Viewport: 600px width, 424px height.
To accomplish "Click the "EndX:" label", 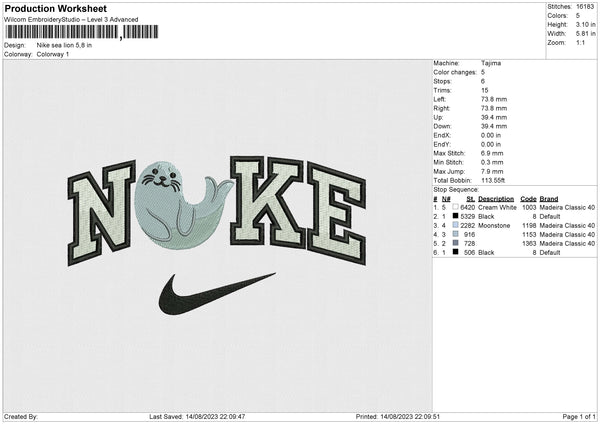I will pos(442,135).
